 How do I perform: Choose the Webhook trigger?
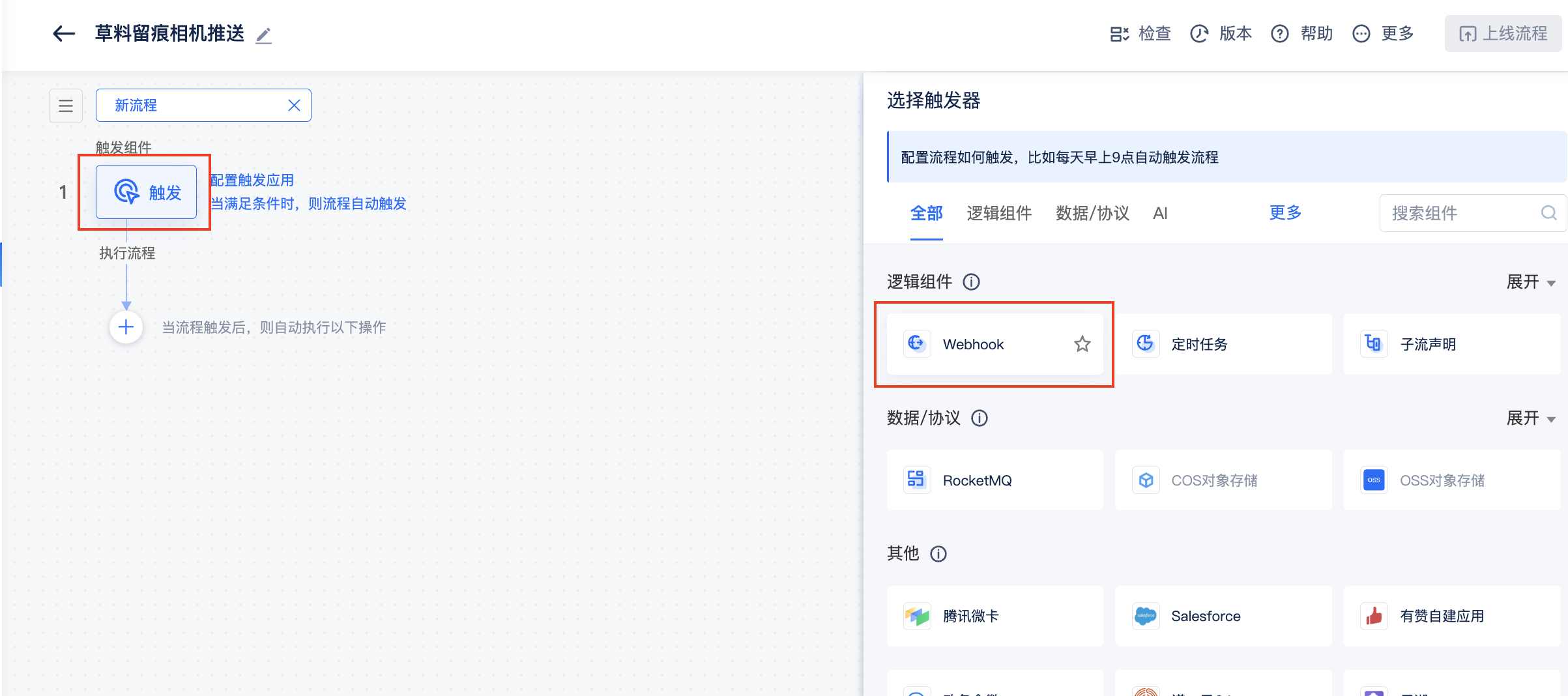pyautogui.click(x=995, y=344)
